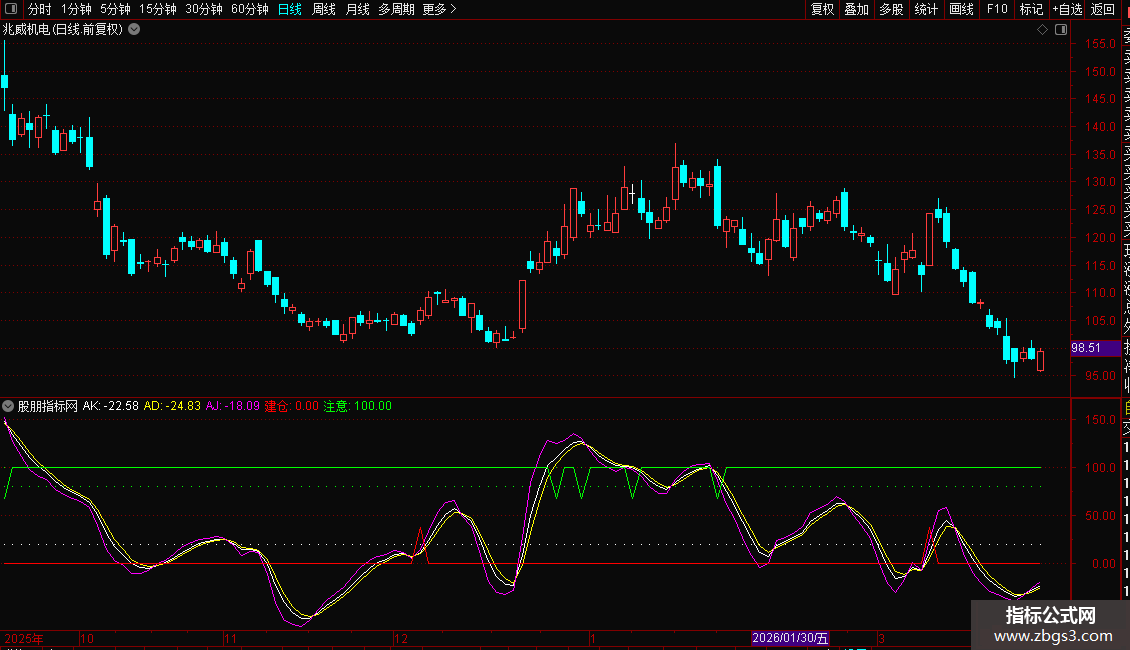Image resolution: width=1130 pixels, height=650 pixels.
Task: Click the 95.00 price axis label
Action: (x=1100, y=376)
